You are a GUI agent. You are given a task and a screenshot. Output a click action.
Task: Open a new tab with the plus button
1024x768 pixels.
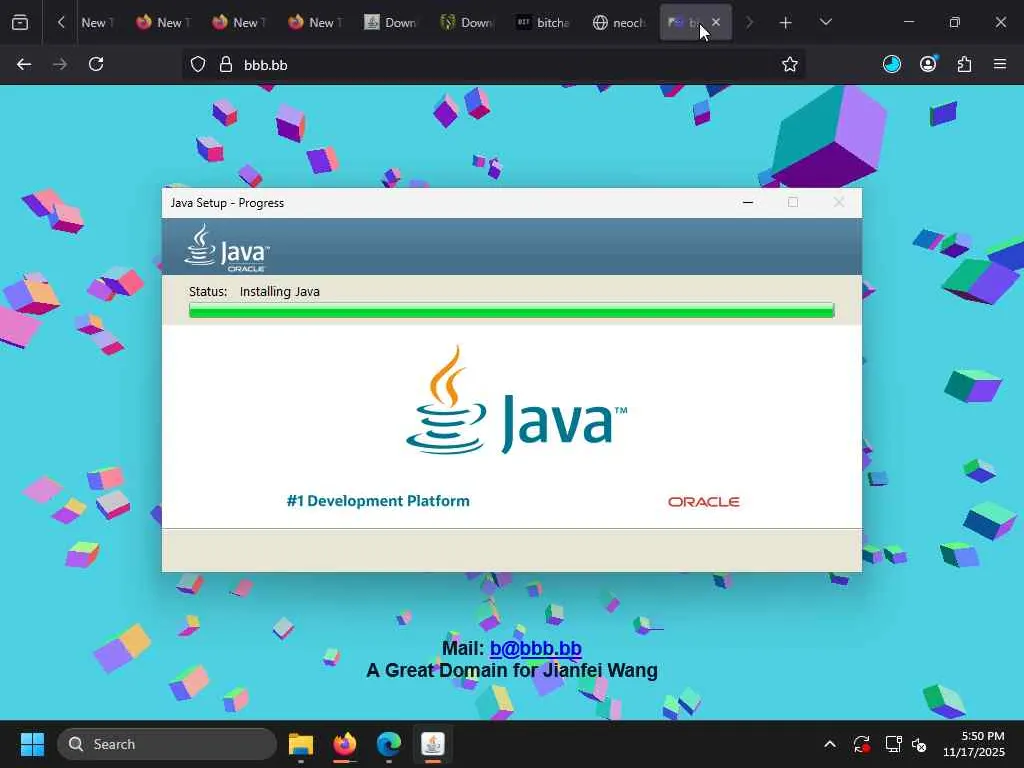click(x=786, y=22)
